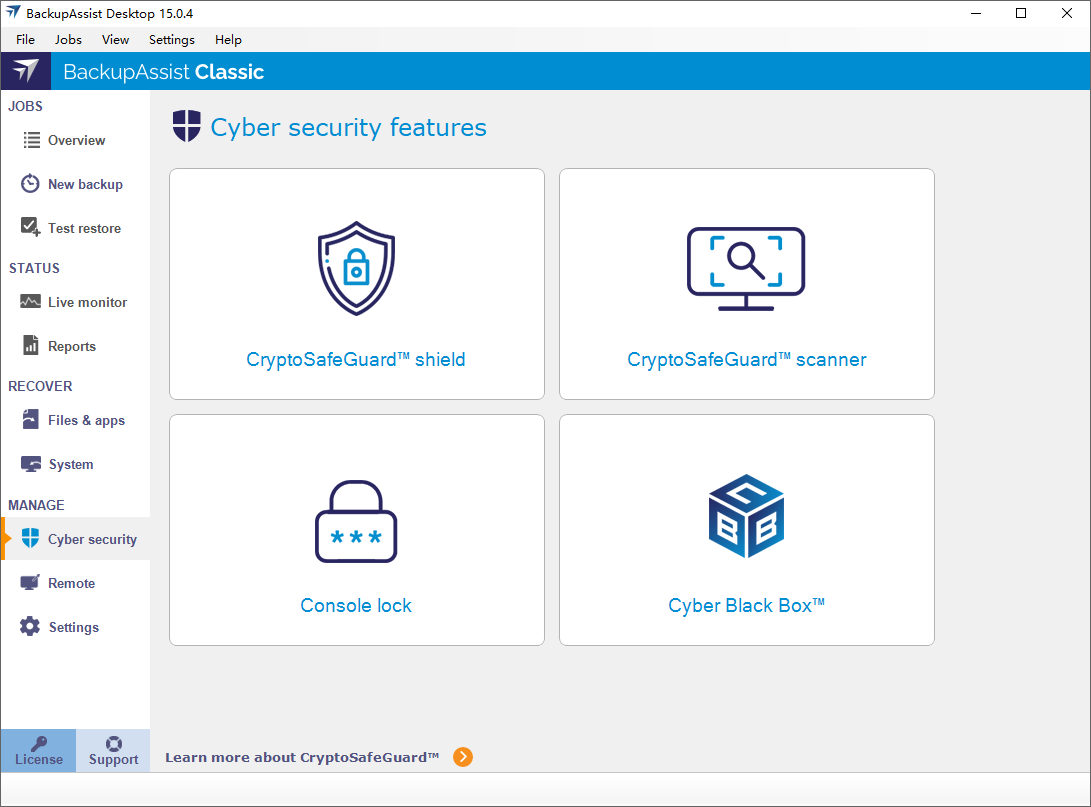The height and width of the screenshot is (807, 1091).
Task: Maximize the BackupAssist Desktop window
Action: 1021,13
